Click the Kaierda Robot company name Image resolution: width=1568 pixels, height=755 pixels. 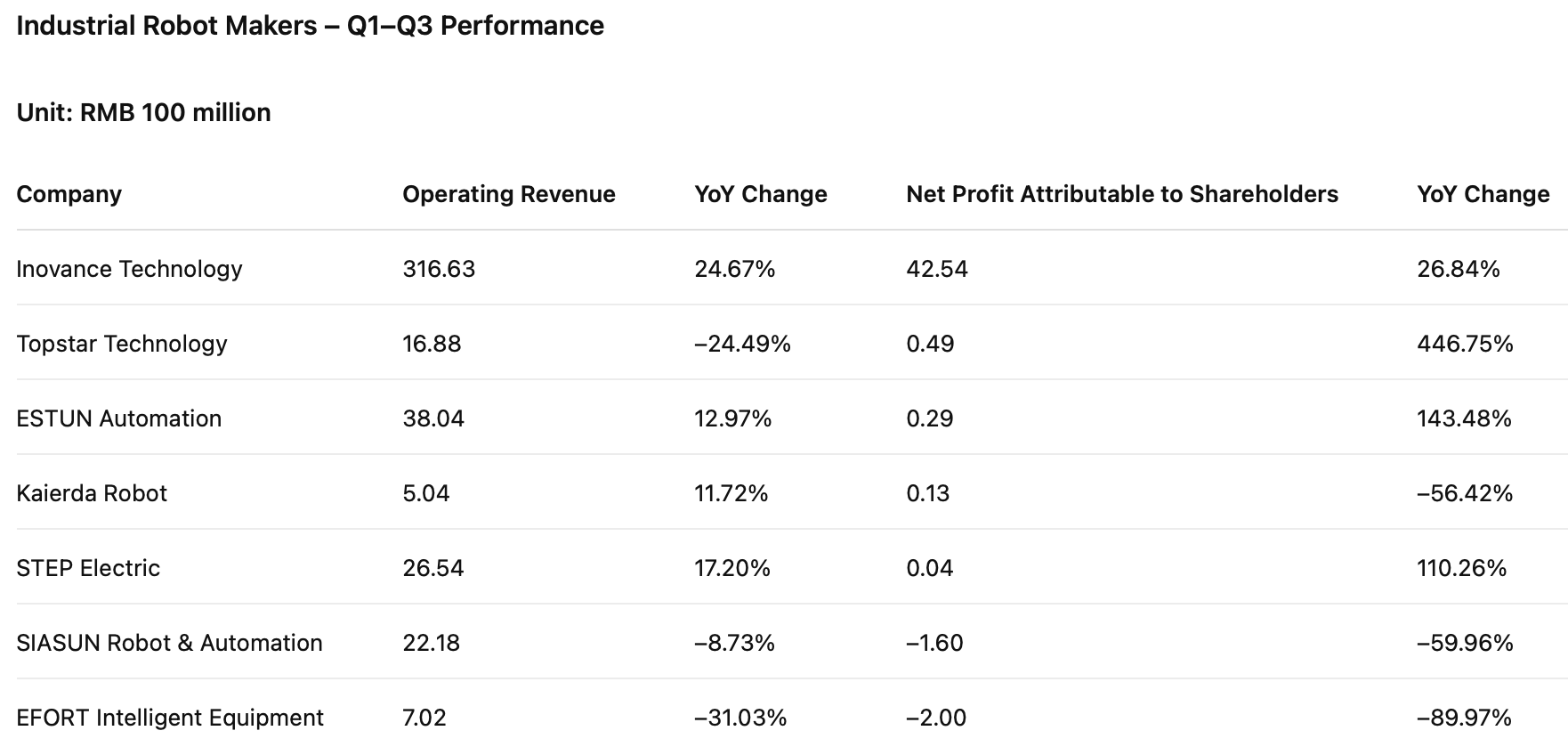[92, 493]
